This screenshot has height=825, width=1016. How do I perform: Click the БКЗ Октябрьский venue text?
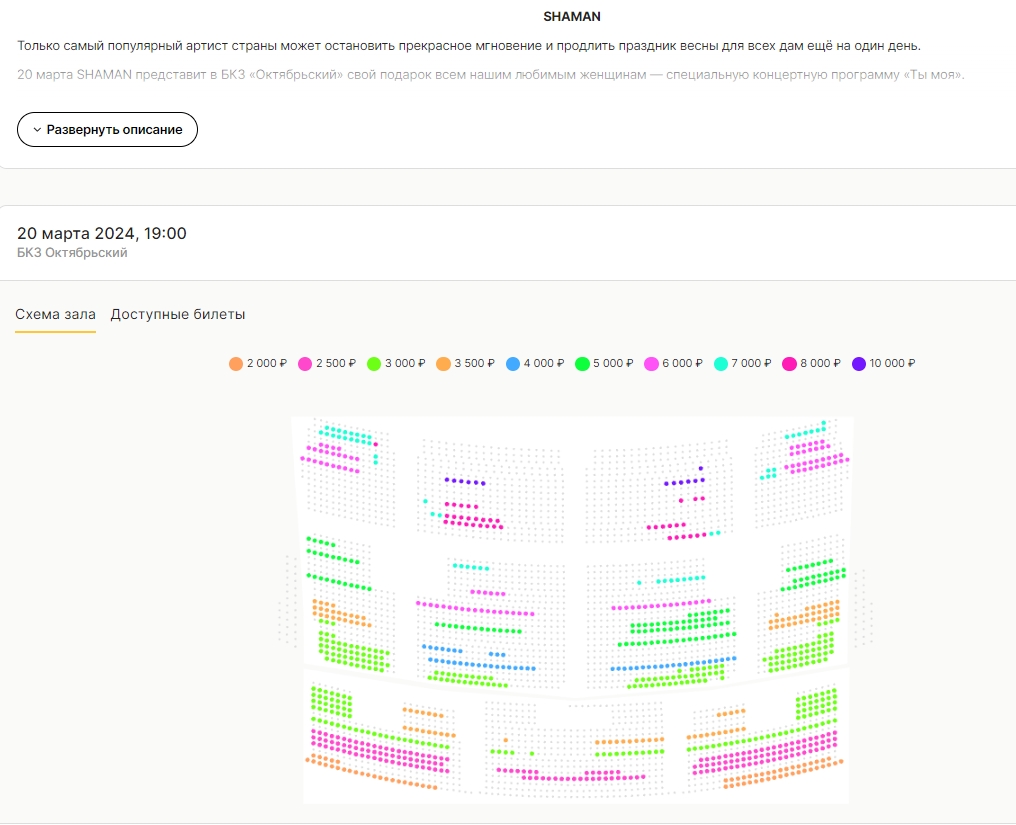pos(72,253)
